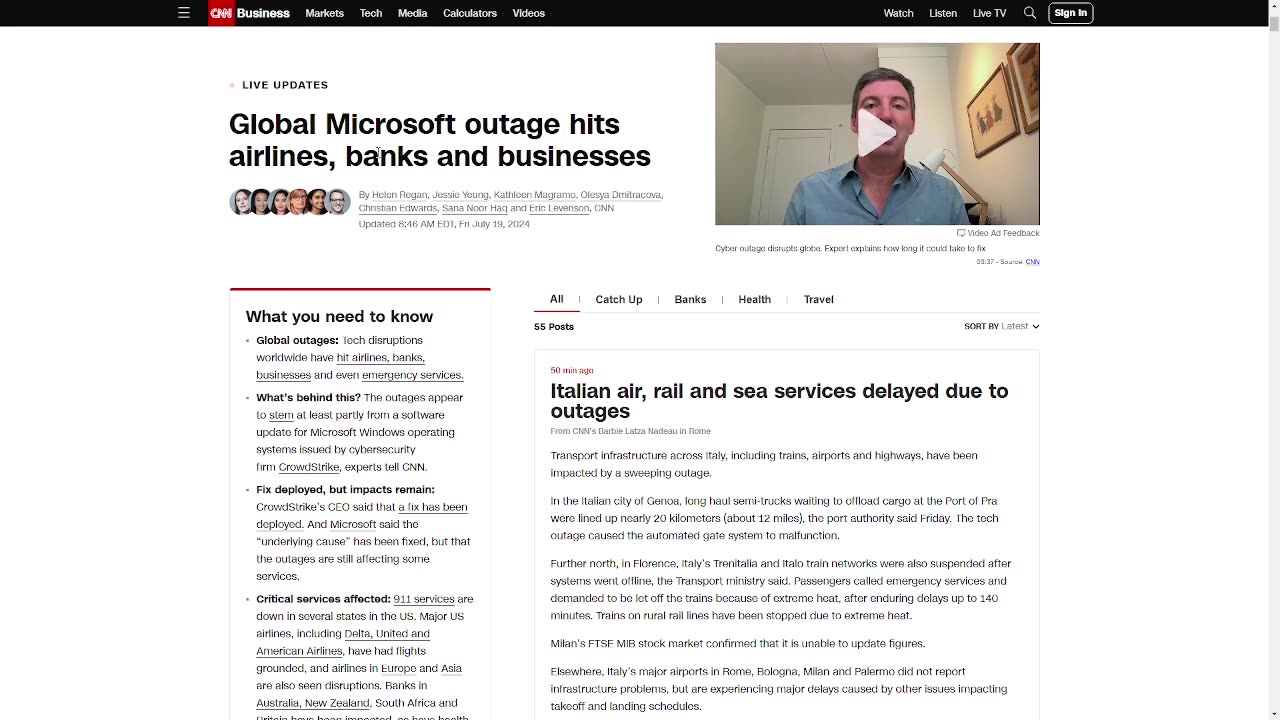Click the '50 min ago' timestamp
Screen dimensions: 1280x720
(572, 370)
